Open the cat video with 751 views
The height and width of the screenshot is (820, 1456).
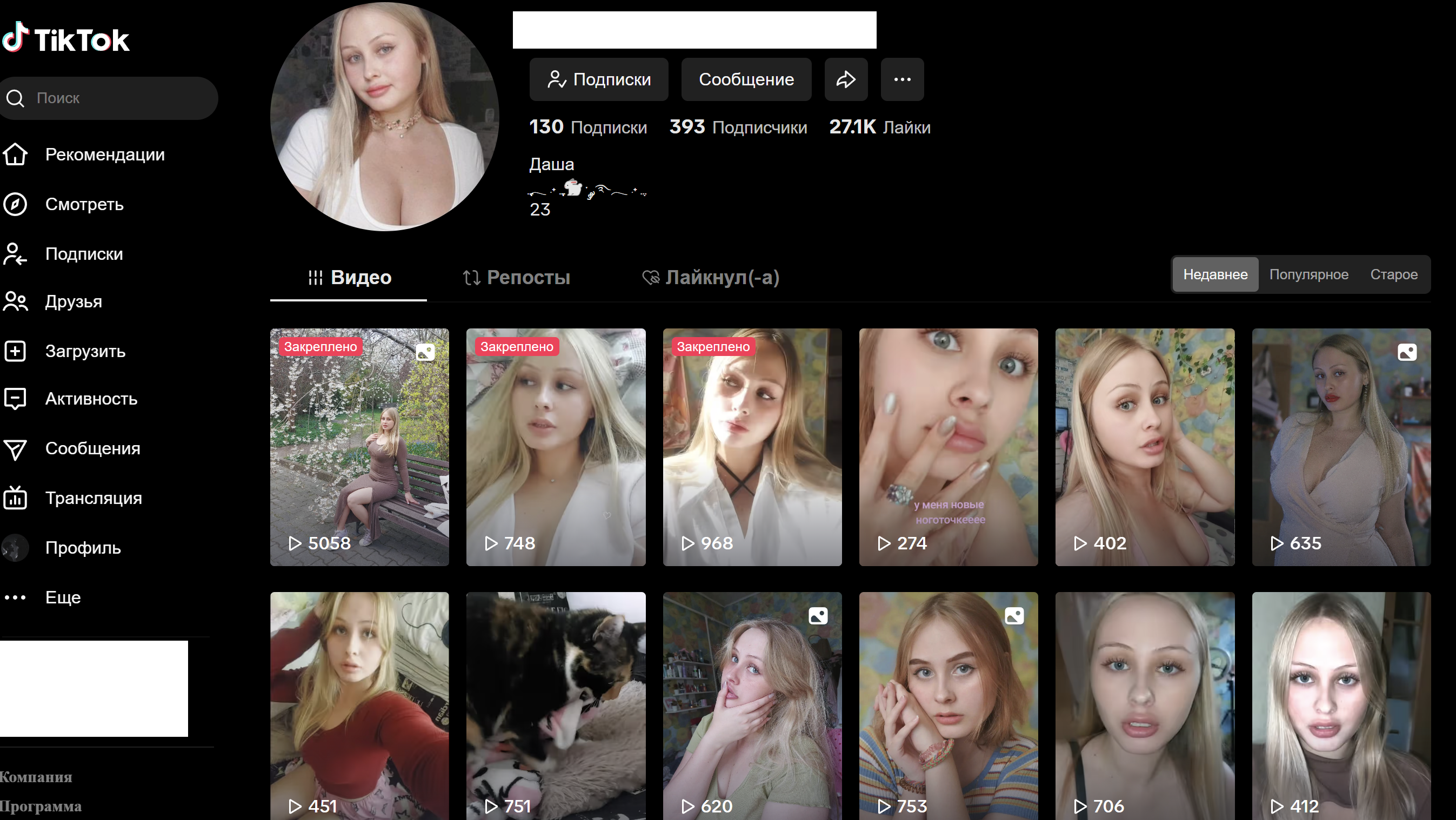[x=556, y=706]
